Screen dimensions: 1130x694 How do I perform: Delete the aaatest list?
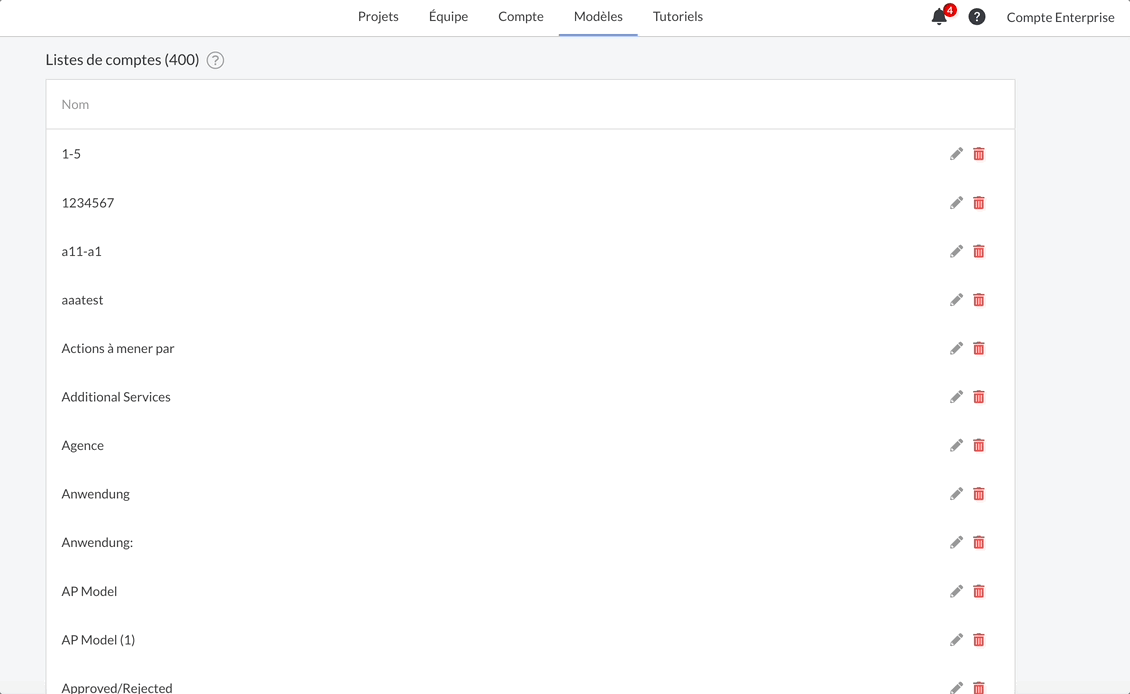[x=979, y=300]
